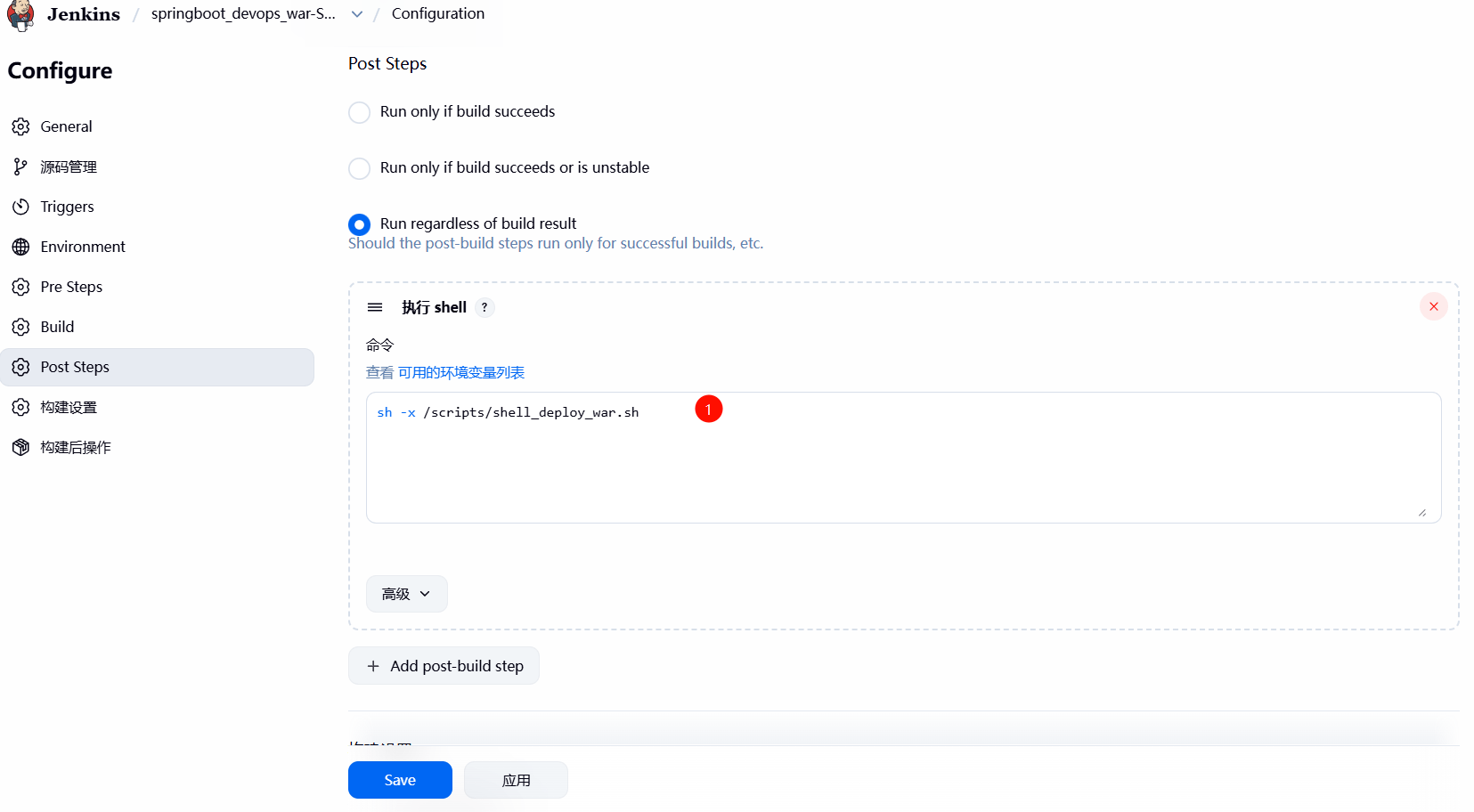Click the Jenkins butler logo icon
Viewport: 1474px width, 812px height.
(x=20, y=15)
